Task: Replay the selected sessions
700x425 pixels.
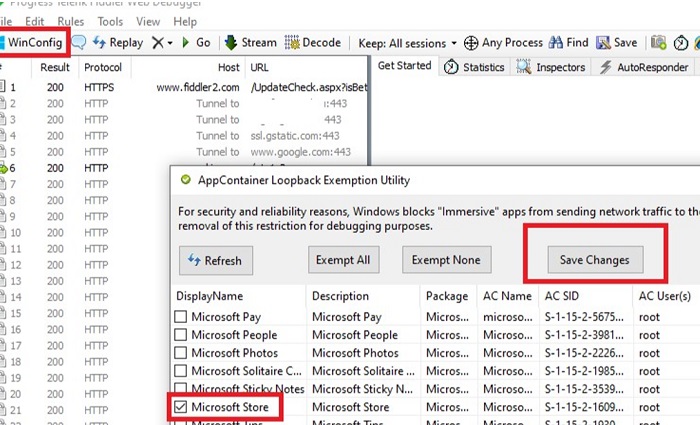Action: click(117, 43)
